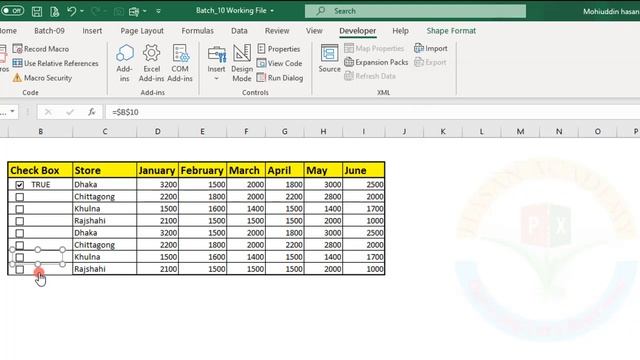Click the Save icon in title bar
The width and height of the screenshot is (640, 360).
coord(37,11)
